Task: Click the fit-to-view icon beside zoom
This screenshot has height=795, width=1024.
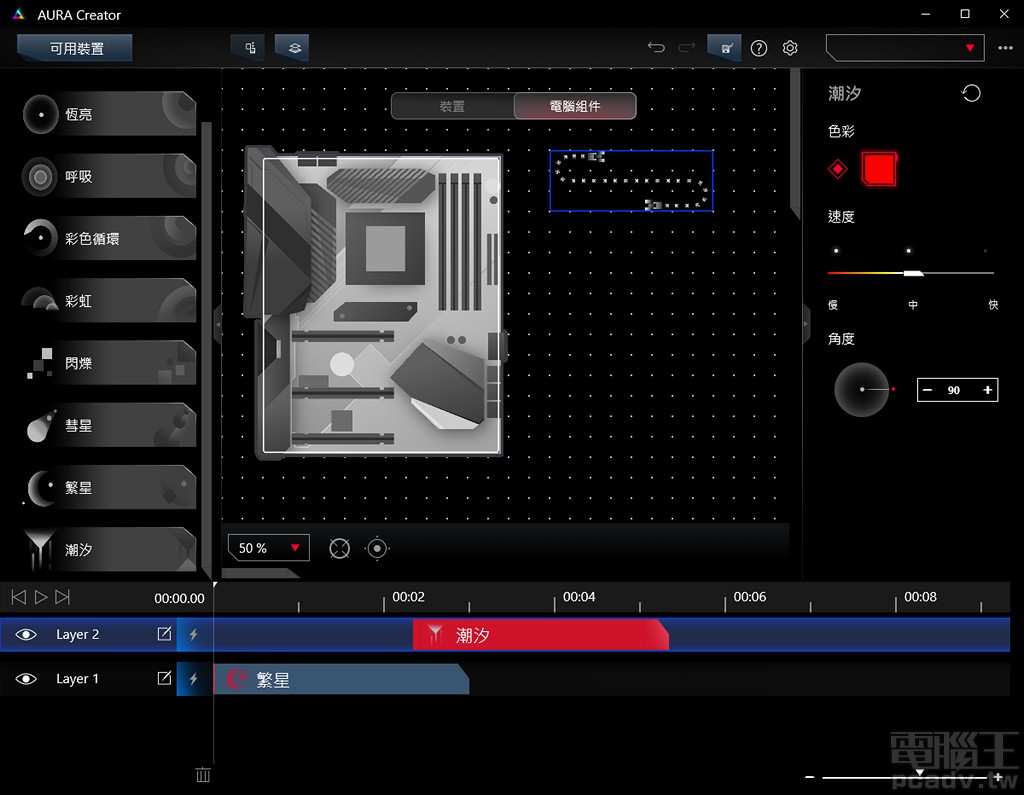Action: point(340,548)
